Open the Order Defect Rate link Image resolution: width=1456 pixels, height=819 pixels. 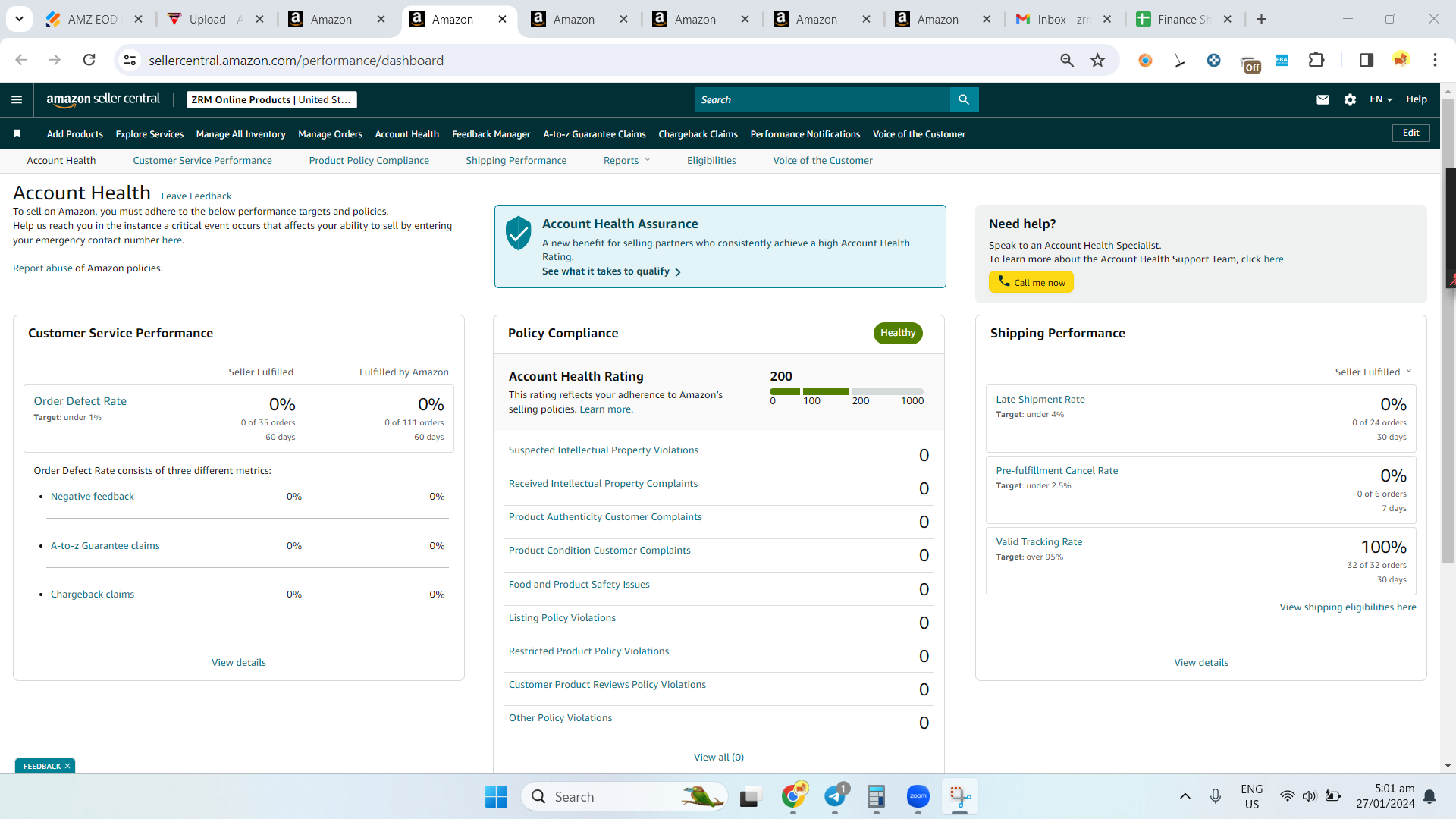pos(80,401)
